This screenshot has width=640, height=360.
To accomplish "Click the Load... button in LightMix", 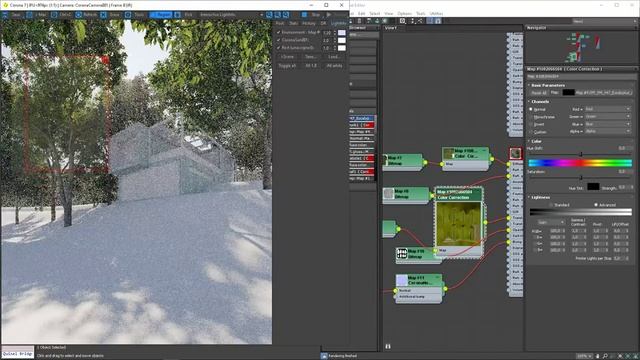I will (x=334, y=57).
